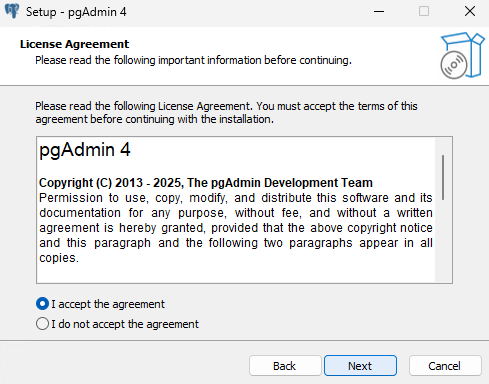Cancel the pgAdmin 4 setup
489x384 pixels.
[445, 366]
